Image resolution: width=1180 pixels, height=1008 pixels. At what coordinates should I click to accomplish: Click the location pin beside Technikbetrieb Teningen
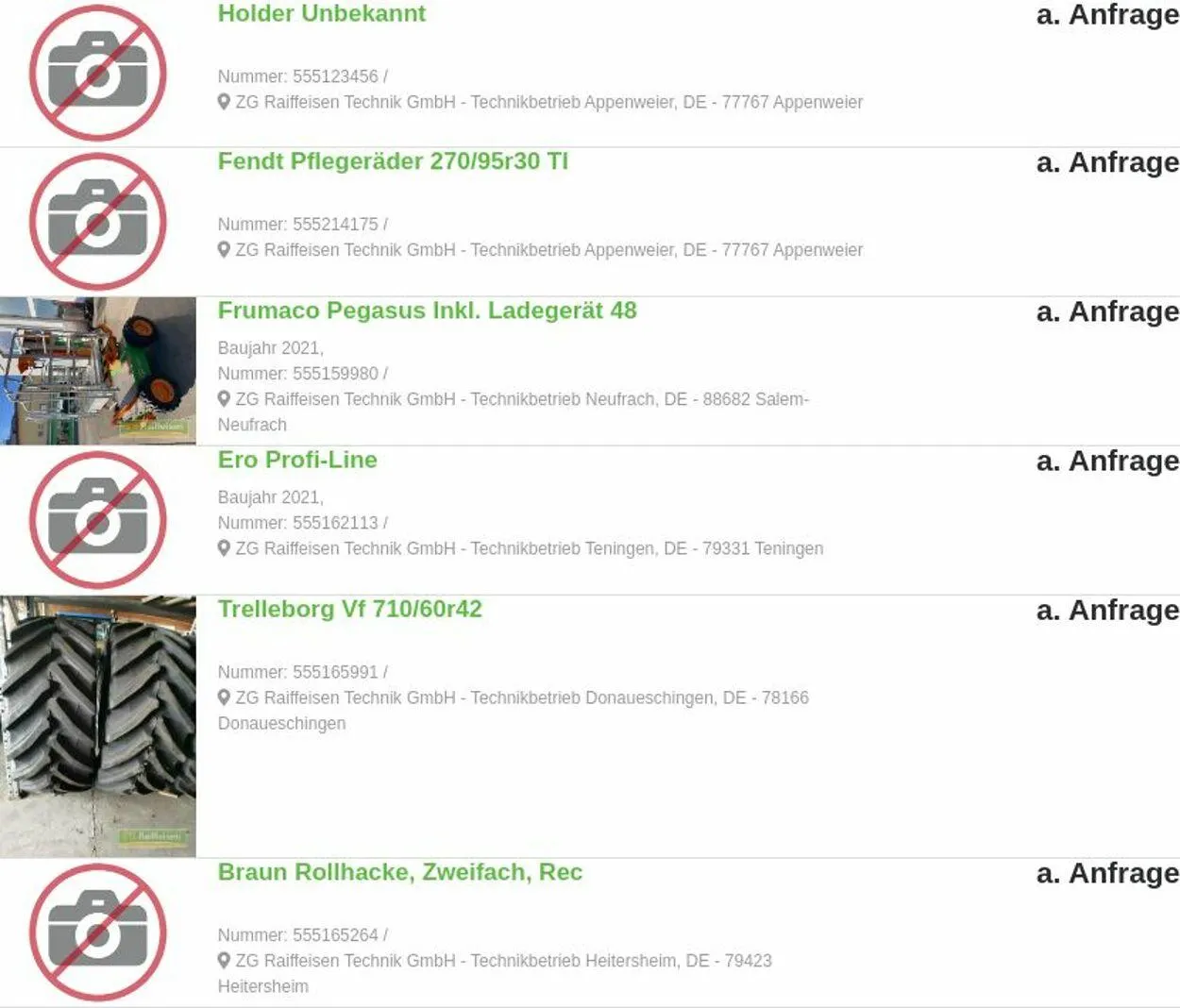click(x=224, y=547)
